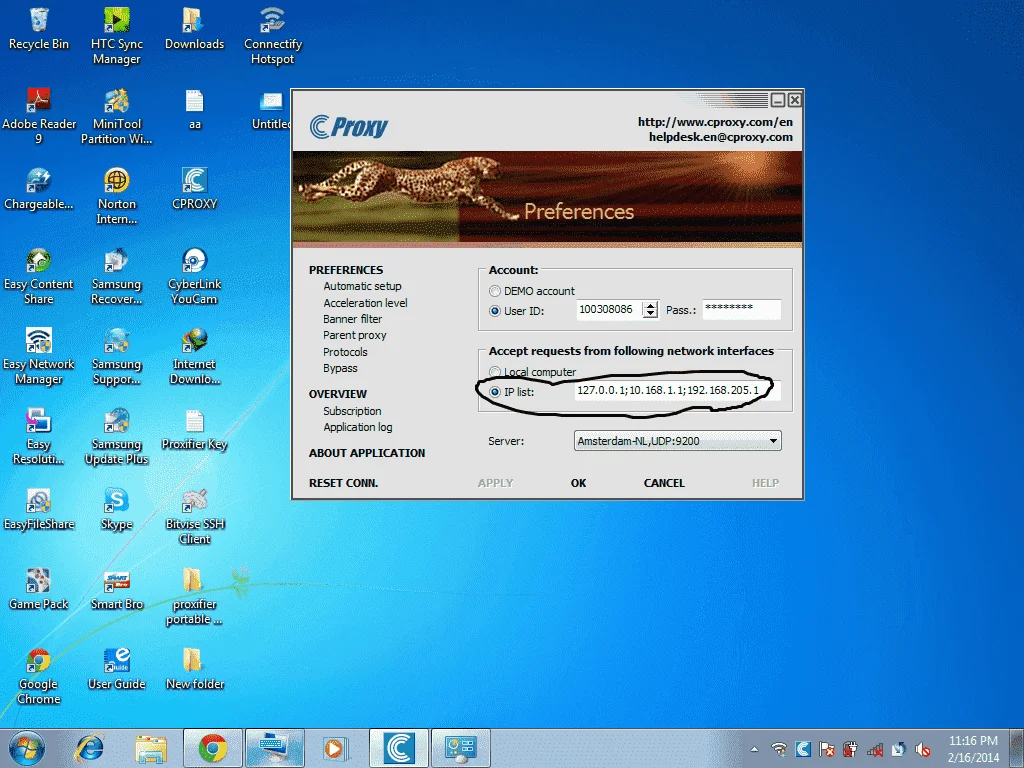Open the taskbar clock and date

coord(973,749)
